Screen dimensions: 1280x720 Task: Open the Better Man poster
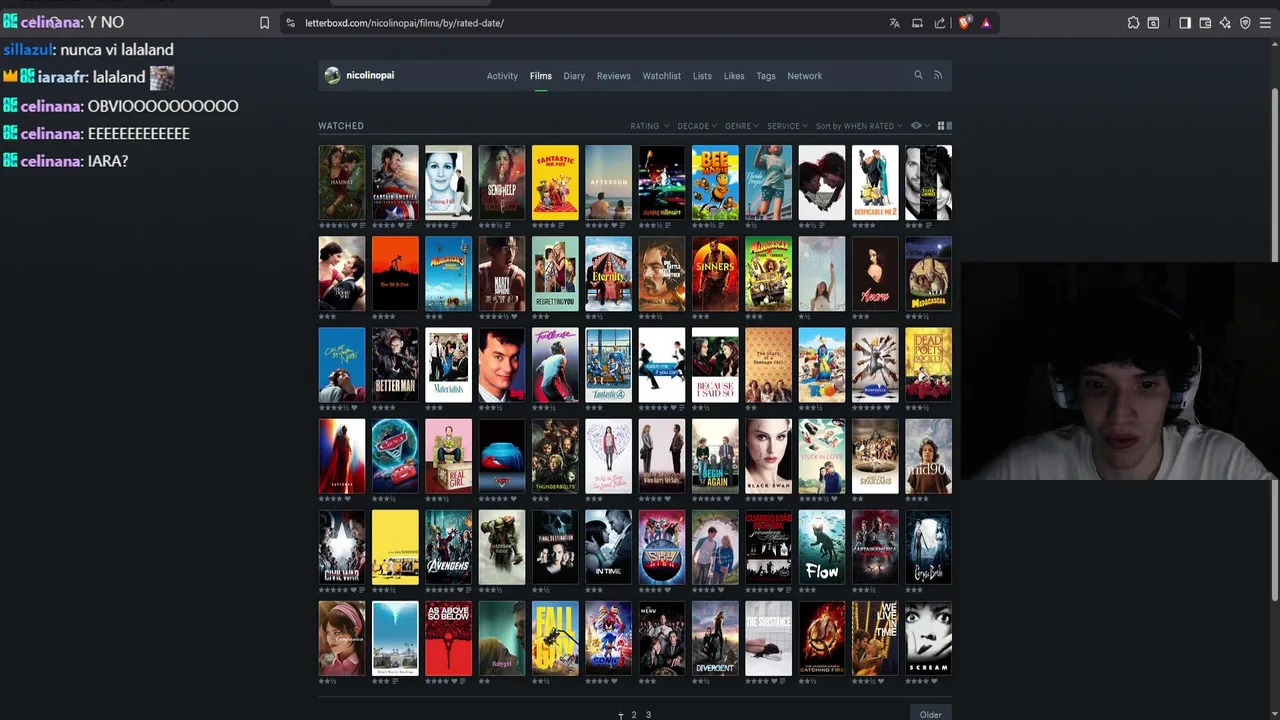click(x=395, y=365)
